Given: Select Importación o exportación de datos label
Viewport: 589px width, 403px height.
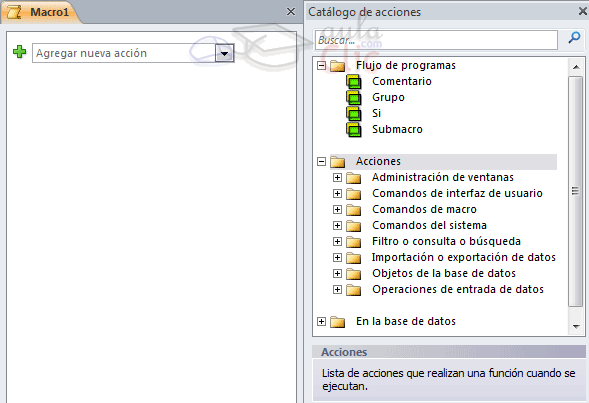Looking at the screenshot, I should (x=464, y=257).
